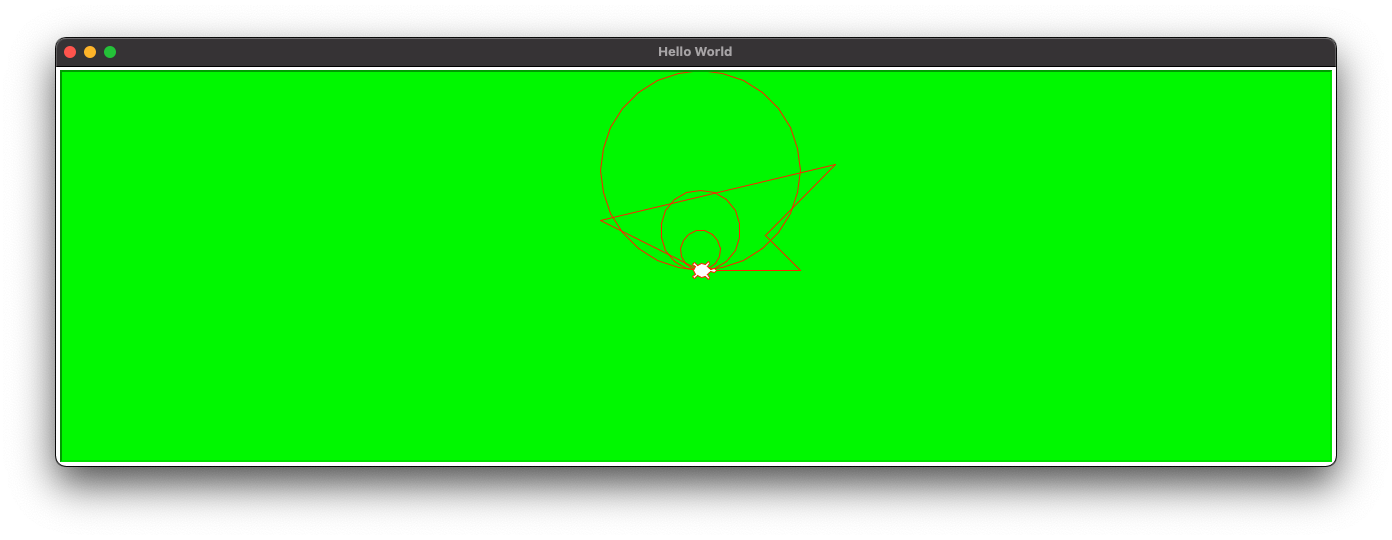This screenshot has height=540, width=1392.
Task: Click the far-left pointed tip of the polygon
Action: click(x=601, y=221)
